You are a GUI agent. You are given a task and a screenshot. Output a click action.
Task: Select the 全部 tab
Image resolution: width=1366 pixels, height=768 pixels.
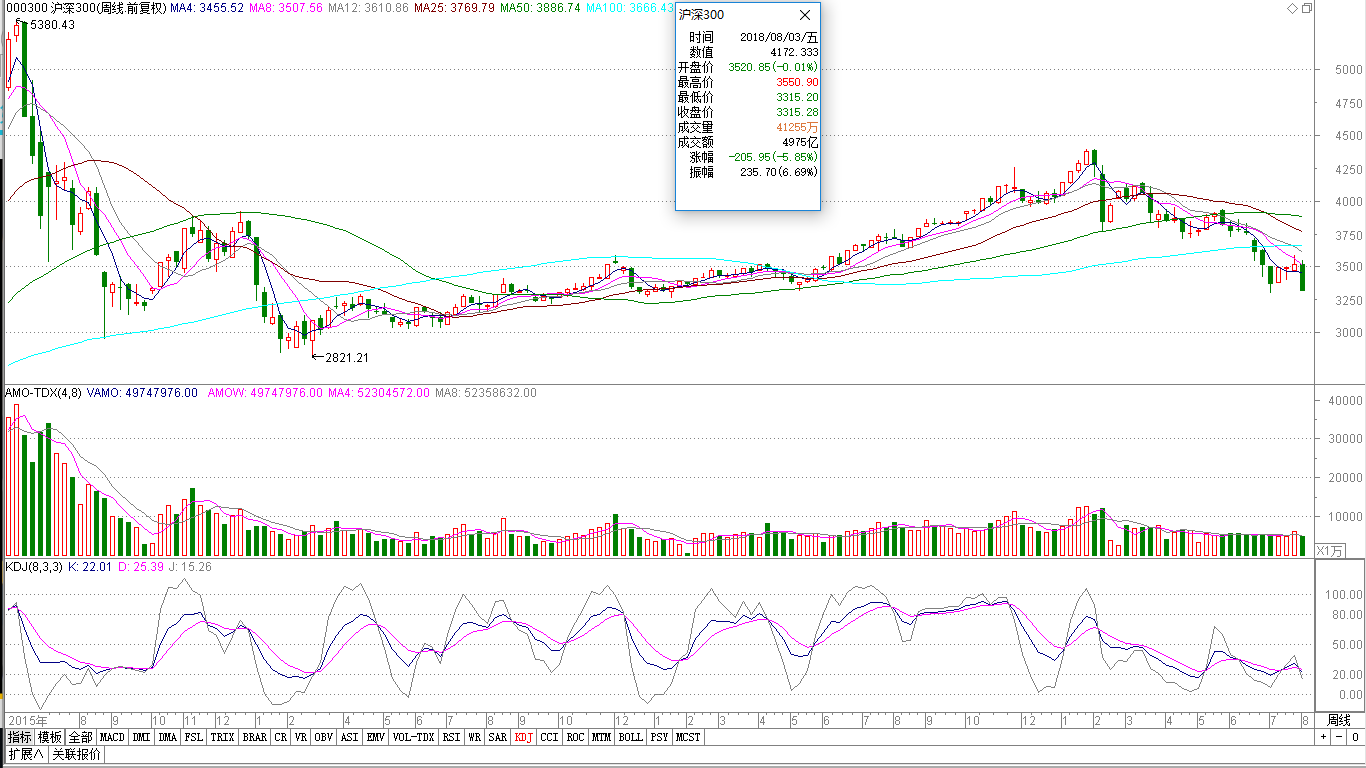coord(81,738)
